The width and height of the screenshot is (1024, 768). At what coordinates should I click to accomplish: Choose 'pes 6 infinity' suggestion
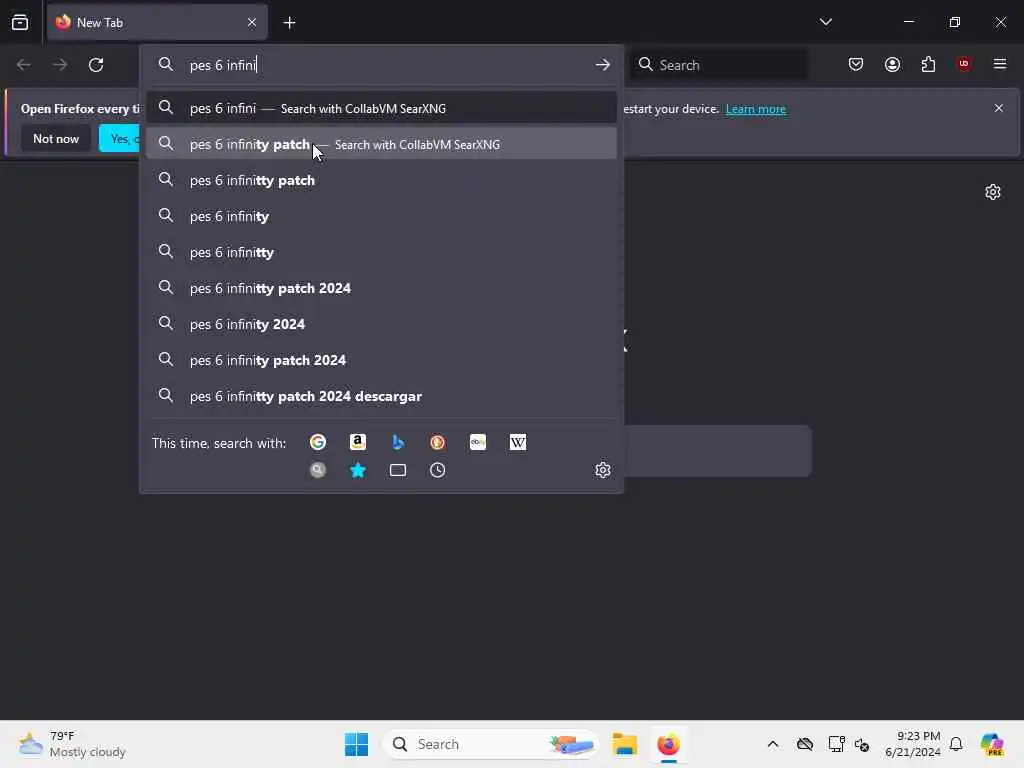[381, 216]
